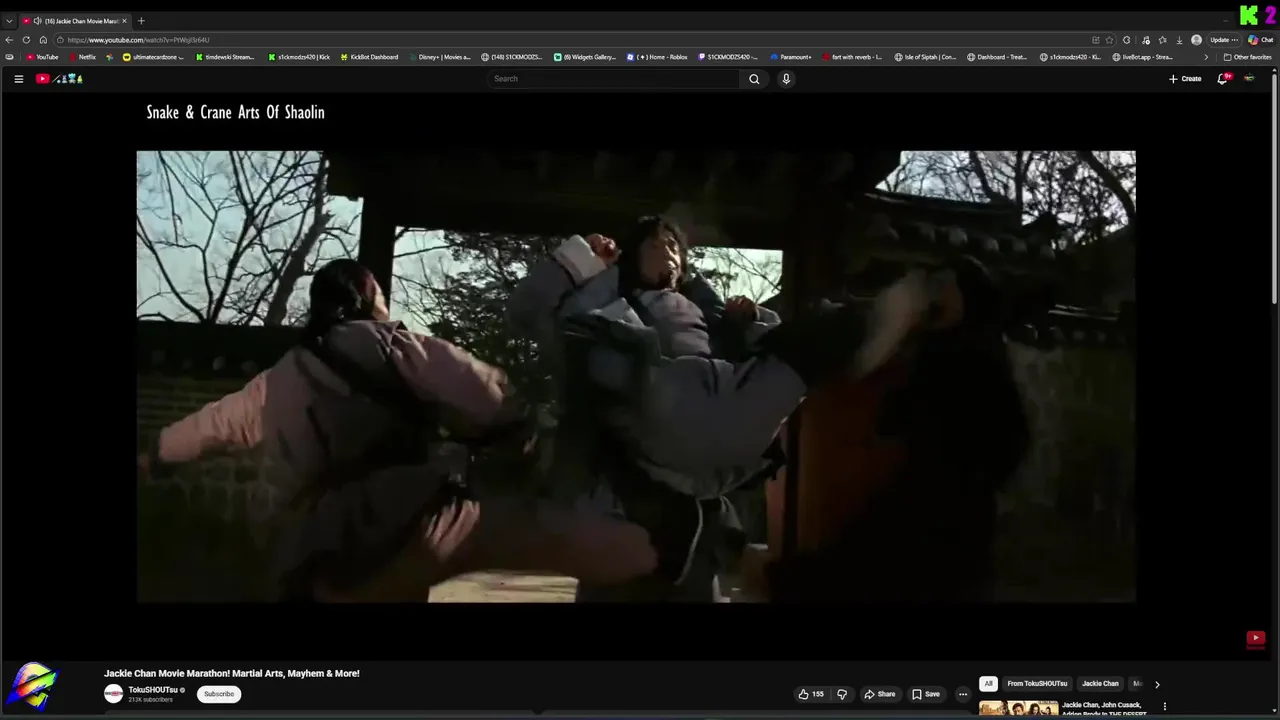Open YouTube bookmark in favorites bar

click(x=43, y=57)
